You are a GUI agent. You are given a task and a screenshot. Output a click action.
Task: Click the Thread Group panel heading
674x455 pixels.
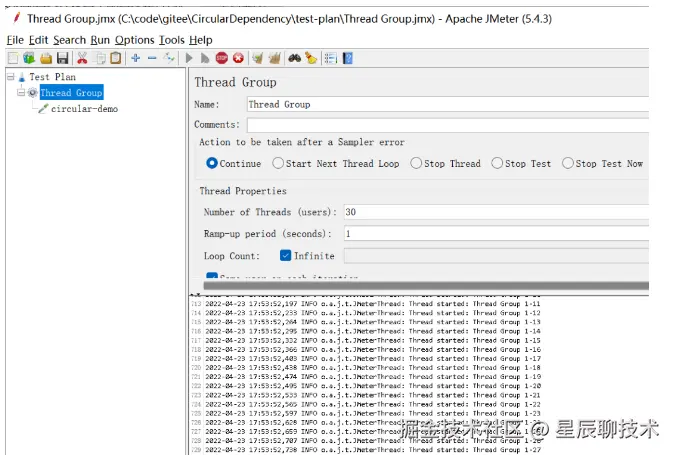point(235,82)
